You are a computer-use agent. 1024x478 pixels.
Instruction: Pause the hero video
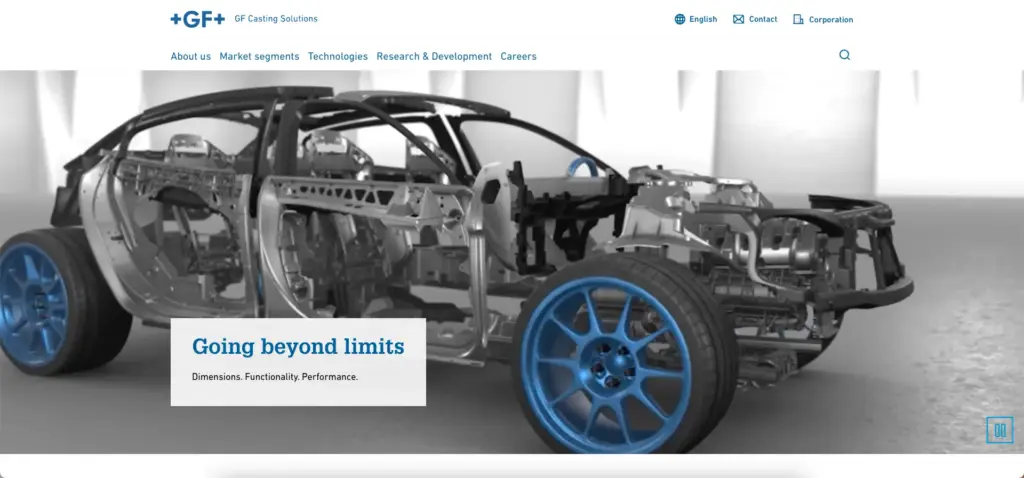pyautogui.click(x=999, y=430)
